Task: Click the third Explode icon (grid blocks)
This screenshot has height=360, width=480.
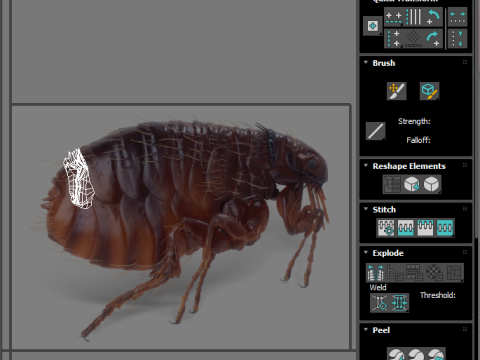Action: pos(415,273)
